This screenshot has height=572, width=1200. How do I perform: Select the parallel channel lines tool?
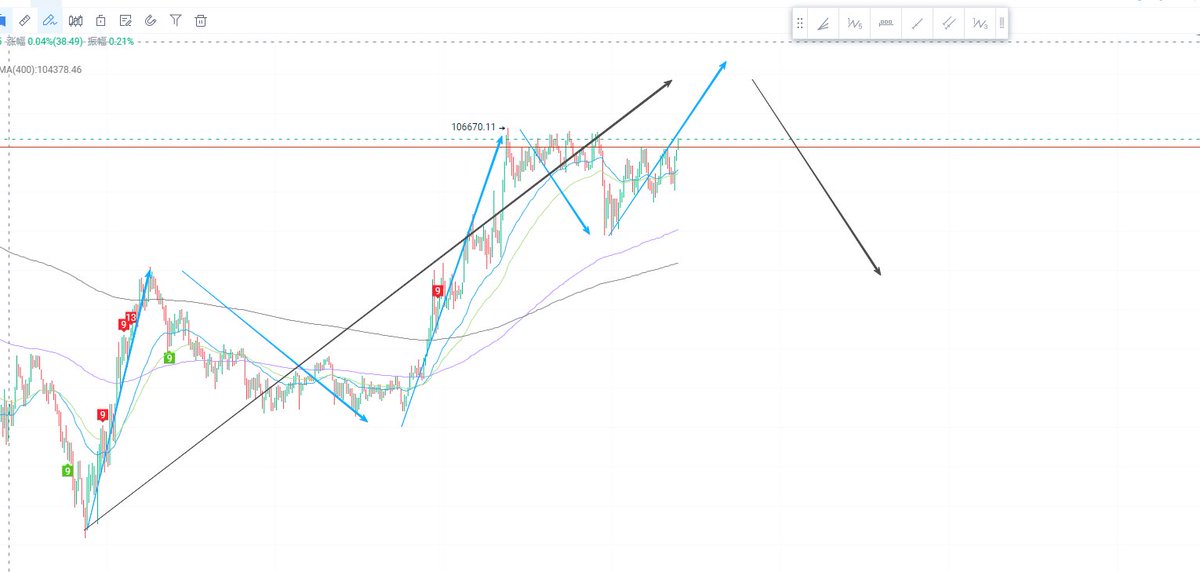948,23
